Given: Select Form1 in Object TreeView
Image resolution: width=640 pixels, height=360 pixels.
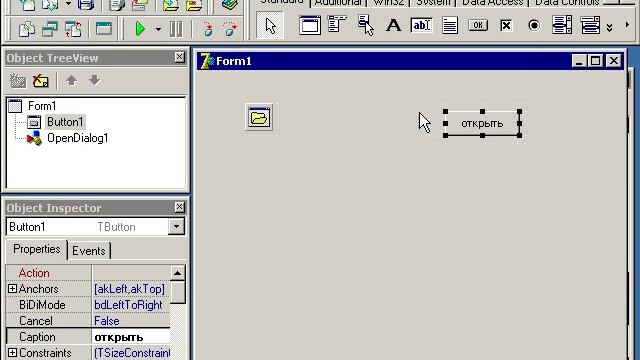Looking at the screenshot, I should coord(42,106).
